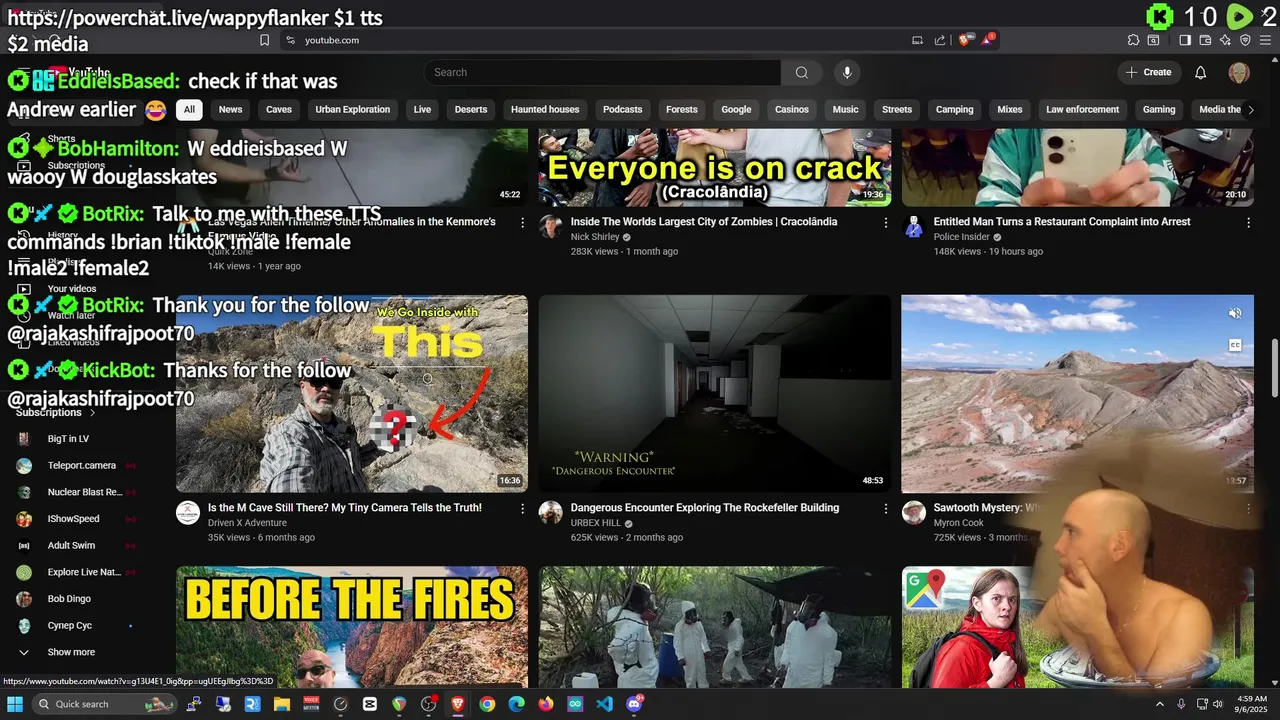The height and width of the screenshot is (720, 1280).
Task: Open Driven X Adventure channel avatar
Action: (x=188, y=513)
